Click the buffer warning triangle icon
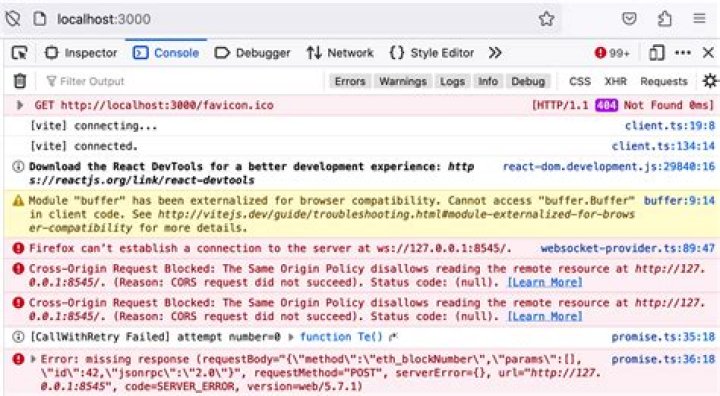The image size is (720, 396). (18, 201)
